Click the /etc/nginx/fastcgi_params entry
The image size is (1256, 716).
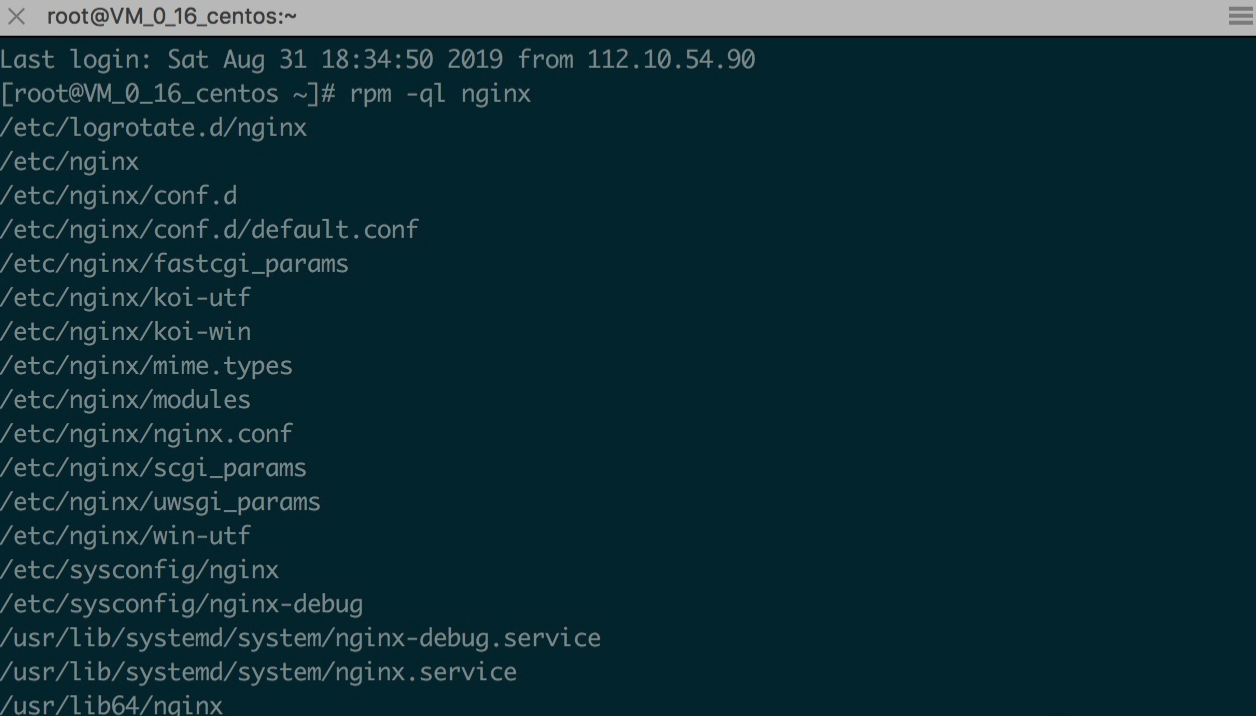point(174,263)
